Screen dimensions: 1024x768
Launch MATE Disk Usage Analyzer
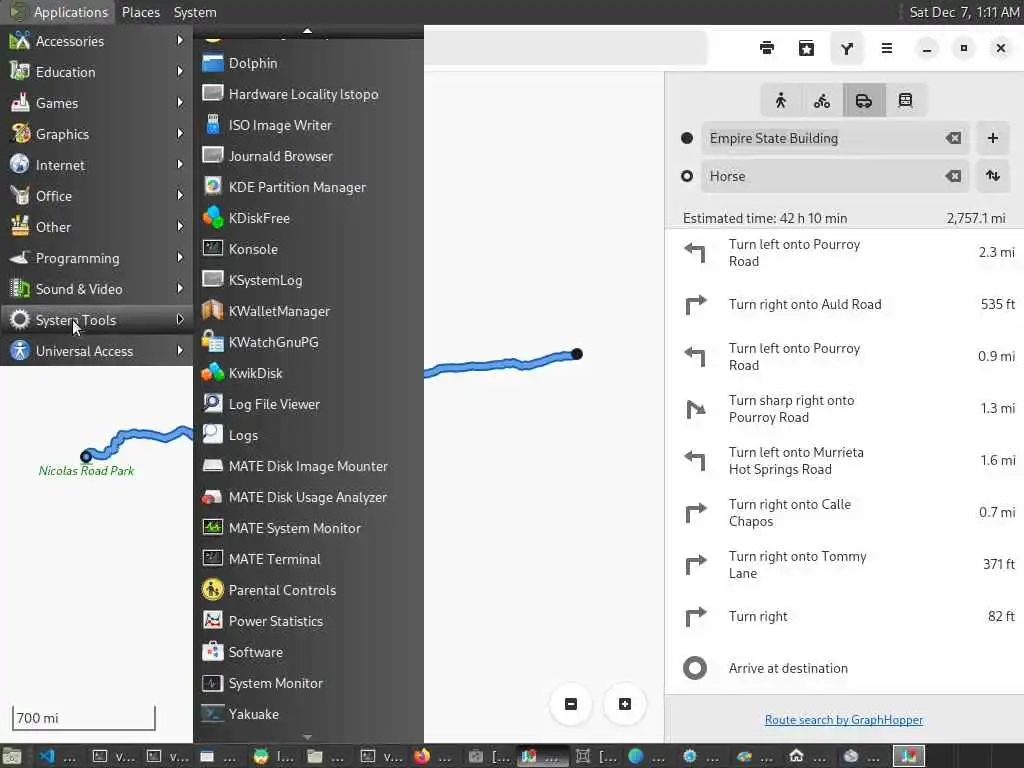point(309,497)
